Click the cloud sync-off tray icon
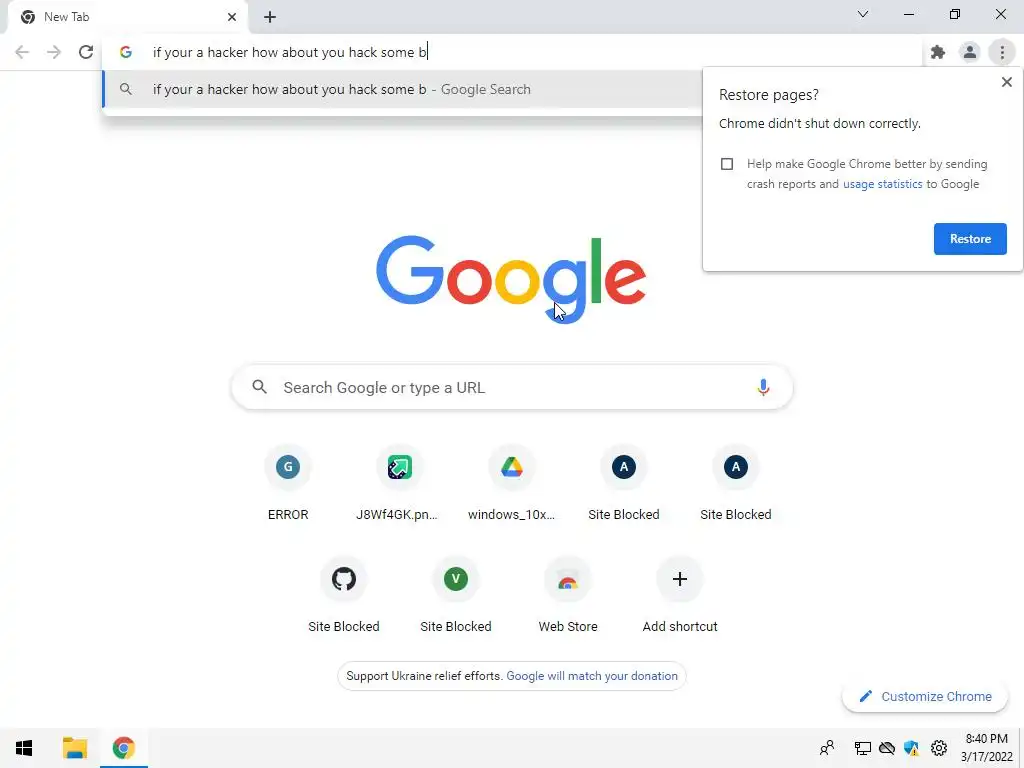The image size is (1024, 768). pos(887,748)
